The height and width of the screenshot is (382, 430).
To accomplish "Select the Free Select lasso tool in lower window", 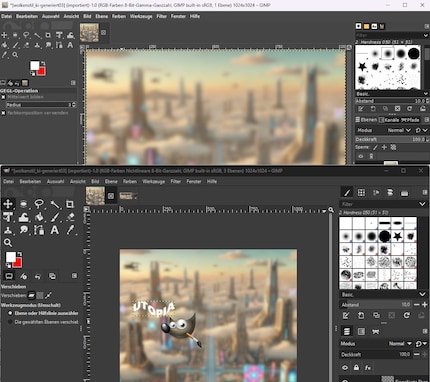I will 39,204.
